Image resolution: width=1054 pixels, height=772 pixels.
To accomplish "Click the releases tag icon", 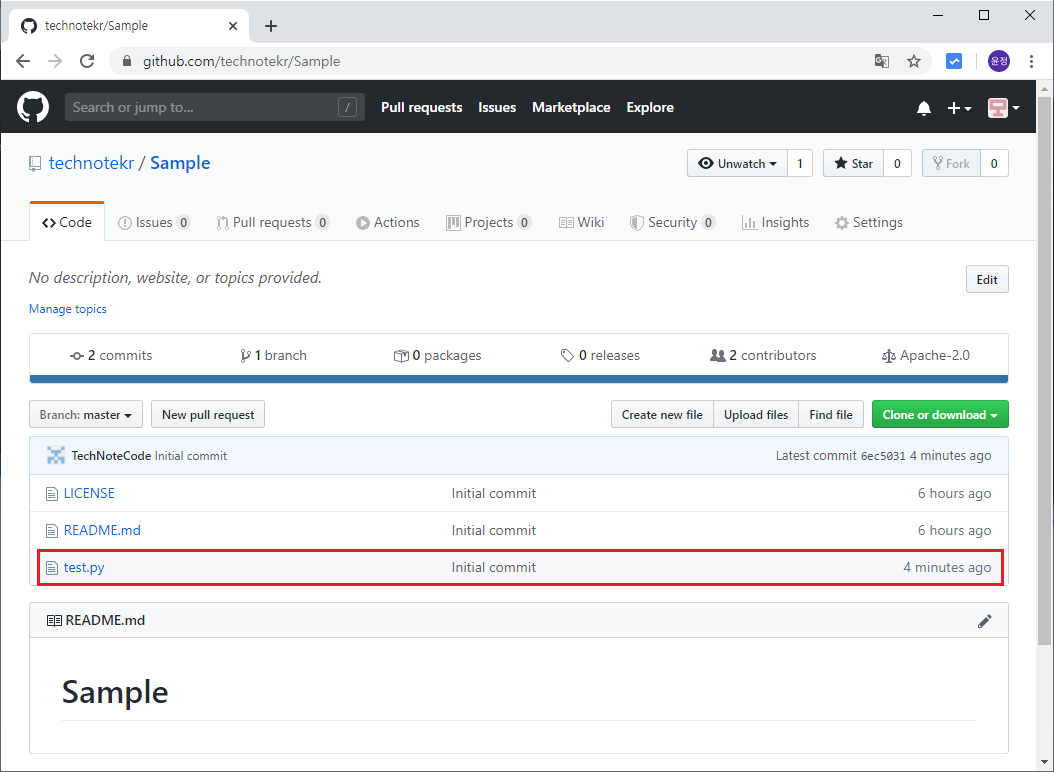I will pyautogui.click(x=567, y=355).
